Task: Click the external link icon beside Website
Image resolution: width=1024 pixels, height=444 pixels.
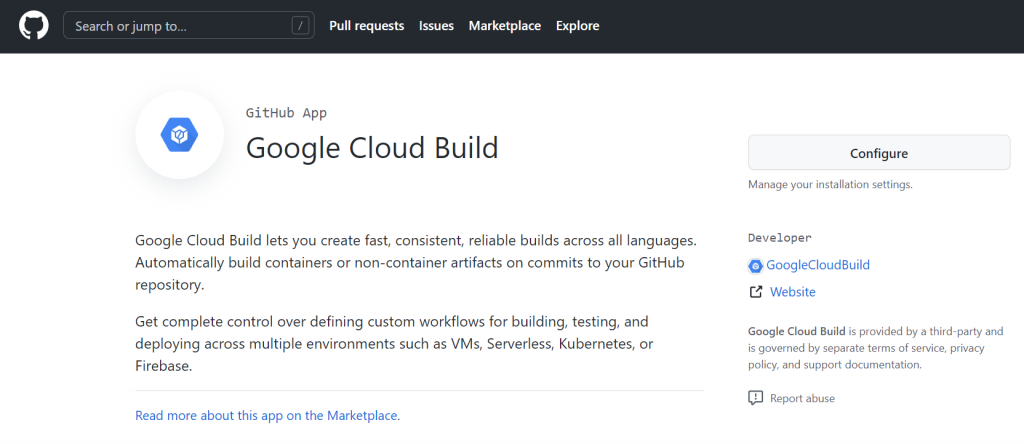Action: click(x=756, y=292)
